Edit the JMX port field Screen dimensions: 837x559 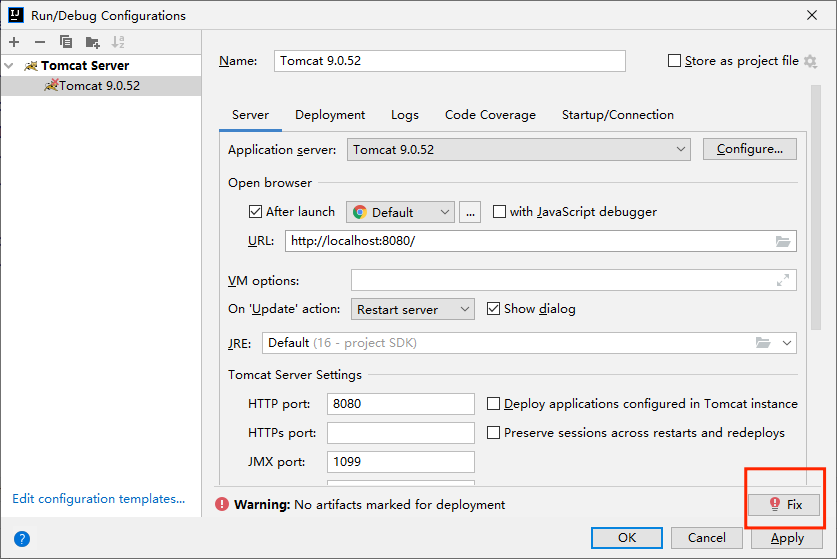pos(400,462)
